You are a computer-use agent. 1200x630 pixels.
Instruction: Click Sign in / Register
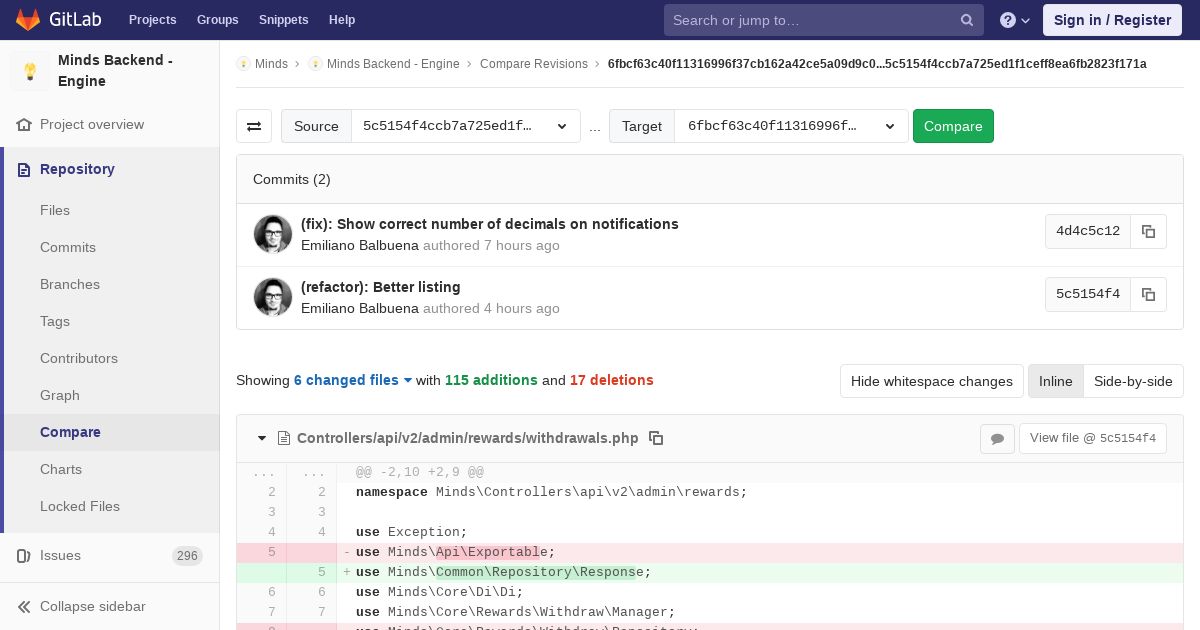pos(1112,20)
